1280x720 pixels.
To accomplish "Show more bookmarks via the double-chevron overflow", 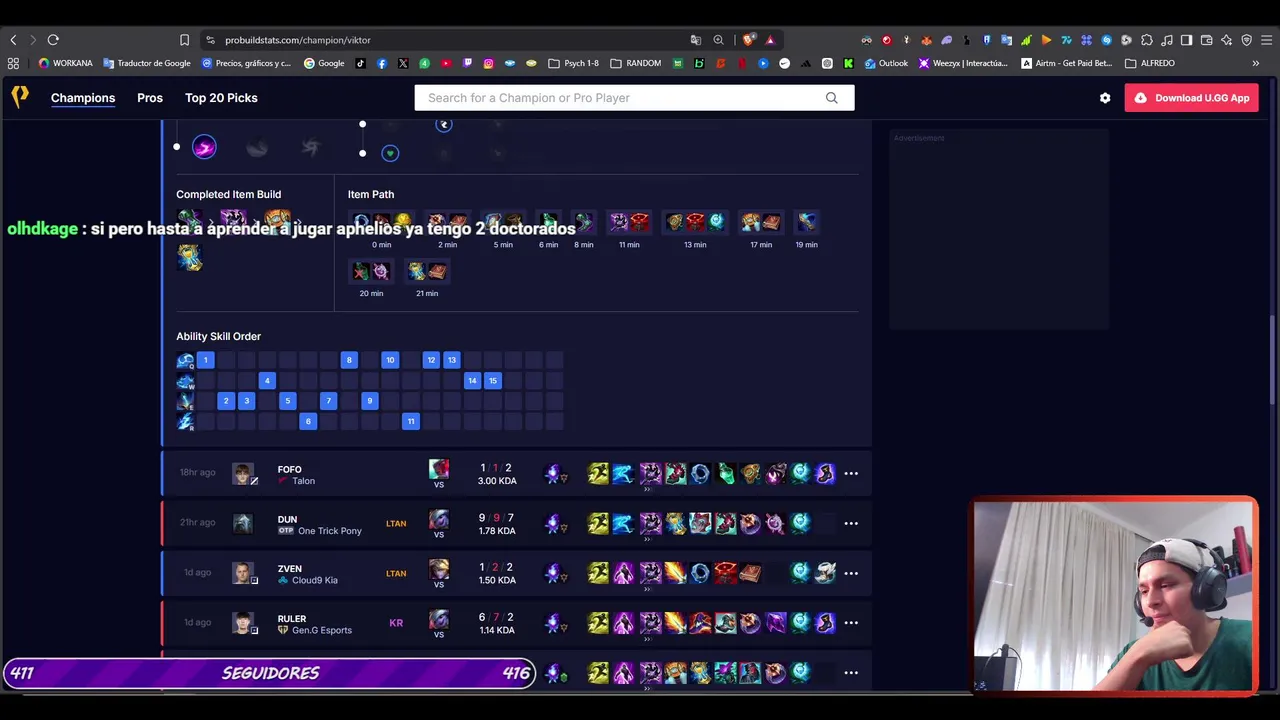I will 1255,63.
